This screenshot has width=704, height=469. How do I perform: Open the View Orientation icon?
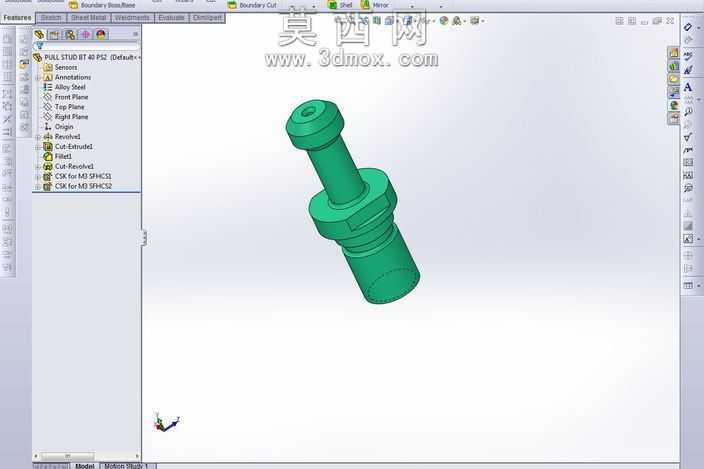tap(389, 21)
